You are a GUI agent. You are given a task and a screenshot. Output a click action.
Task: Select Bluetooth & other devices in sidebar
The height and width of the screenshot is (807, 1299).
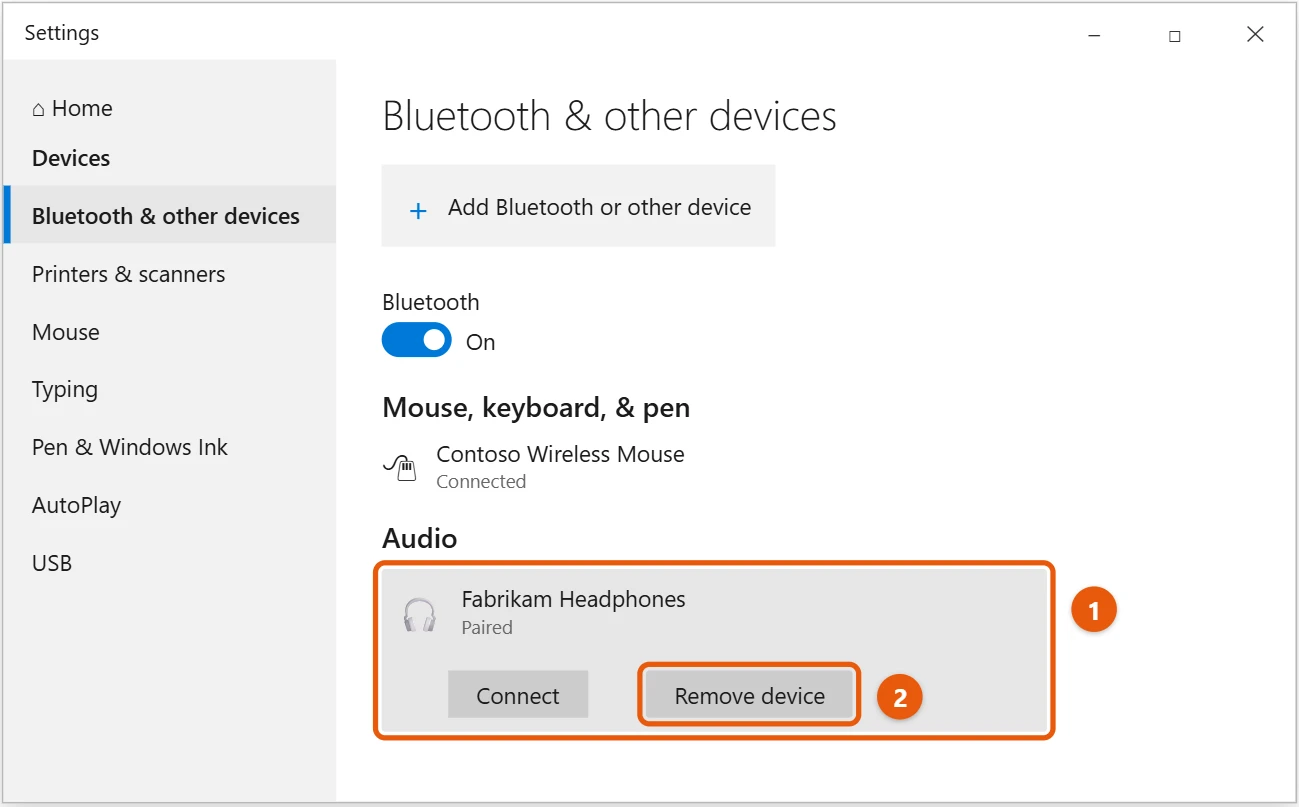pos(170,216)
